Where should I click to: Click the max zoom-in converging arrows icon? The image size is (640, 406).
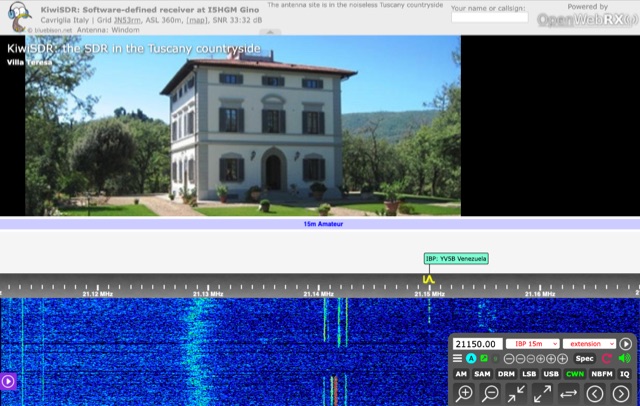[517, 394]
